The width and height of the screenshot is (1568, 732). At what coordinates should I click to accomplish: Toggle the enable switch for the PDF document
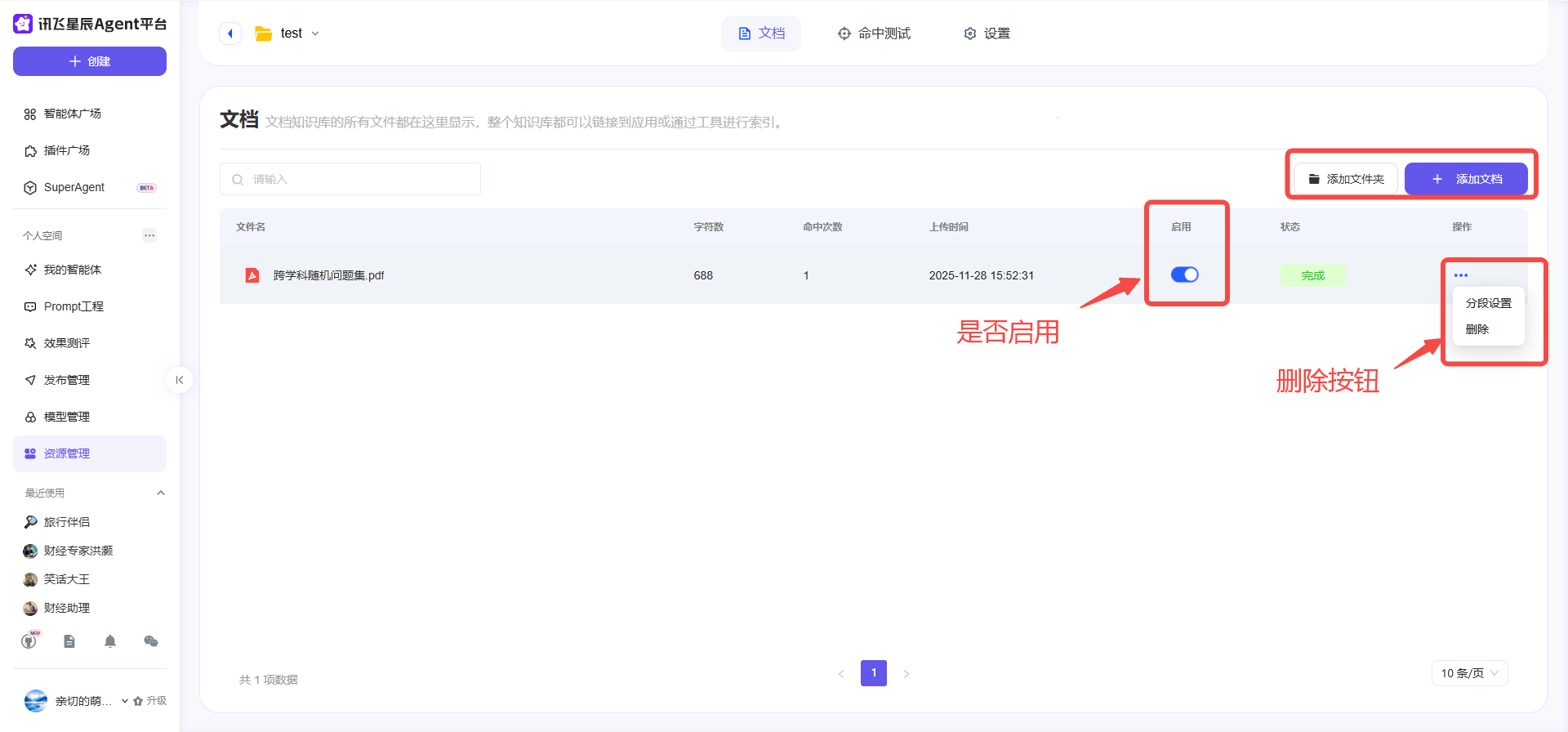[1184, 274]
